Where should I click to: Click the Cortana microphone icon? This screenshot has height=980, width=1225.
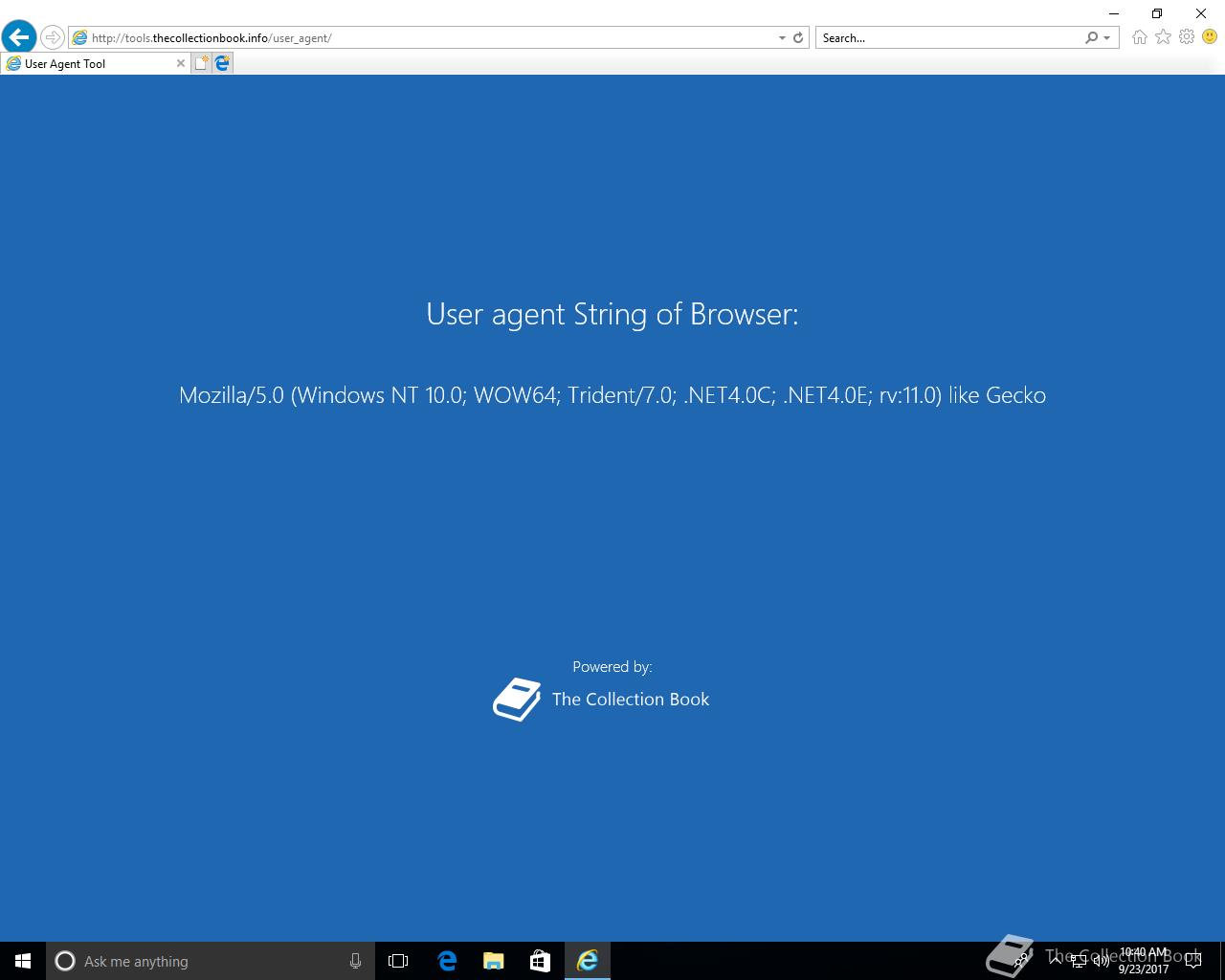355,961
